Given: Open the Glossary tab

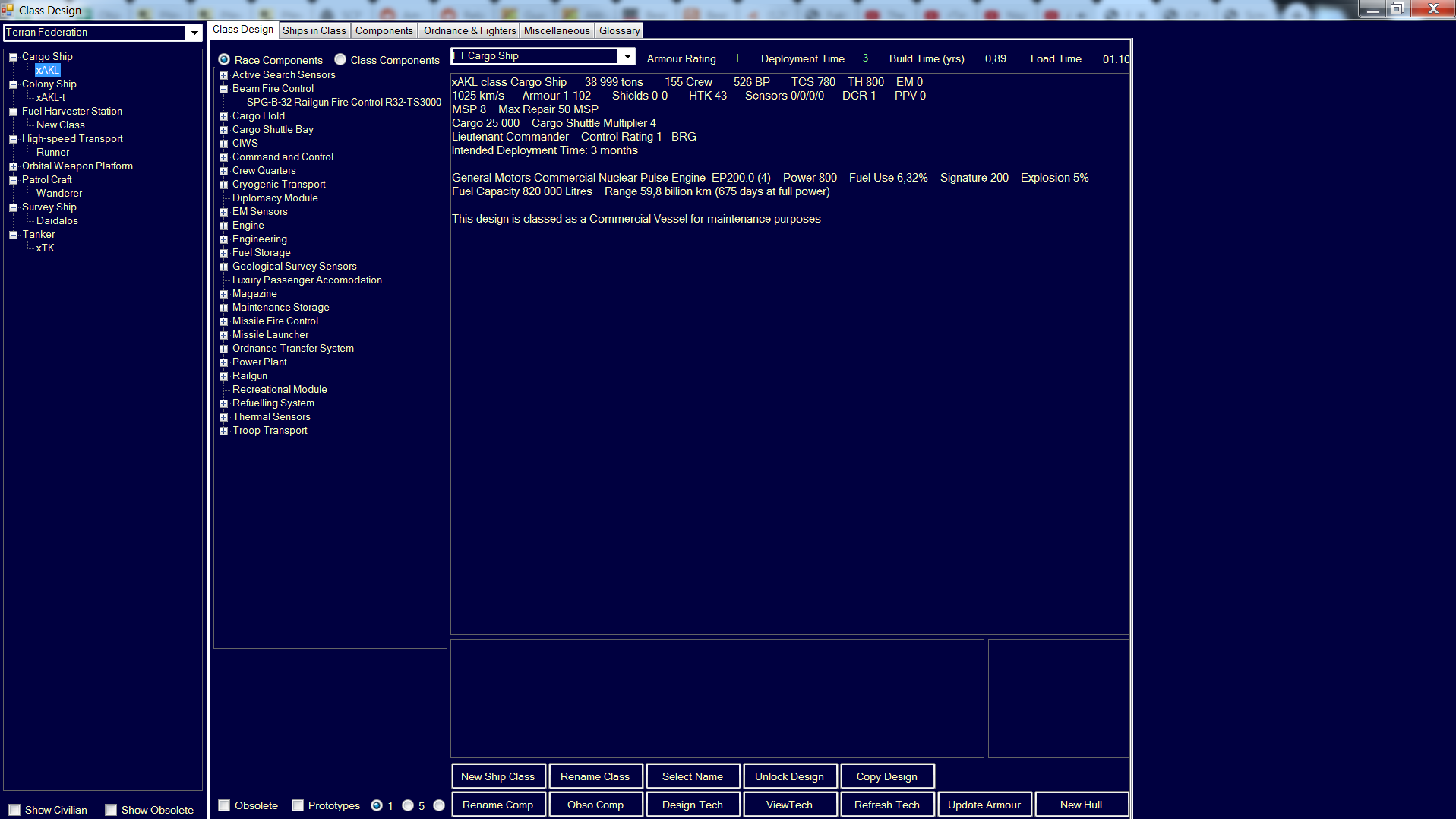Looking at the screenshot, I should point(620,31).
